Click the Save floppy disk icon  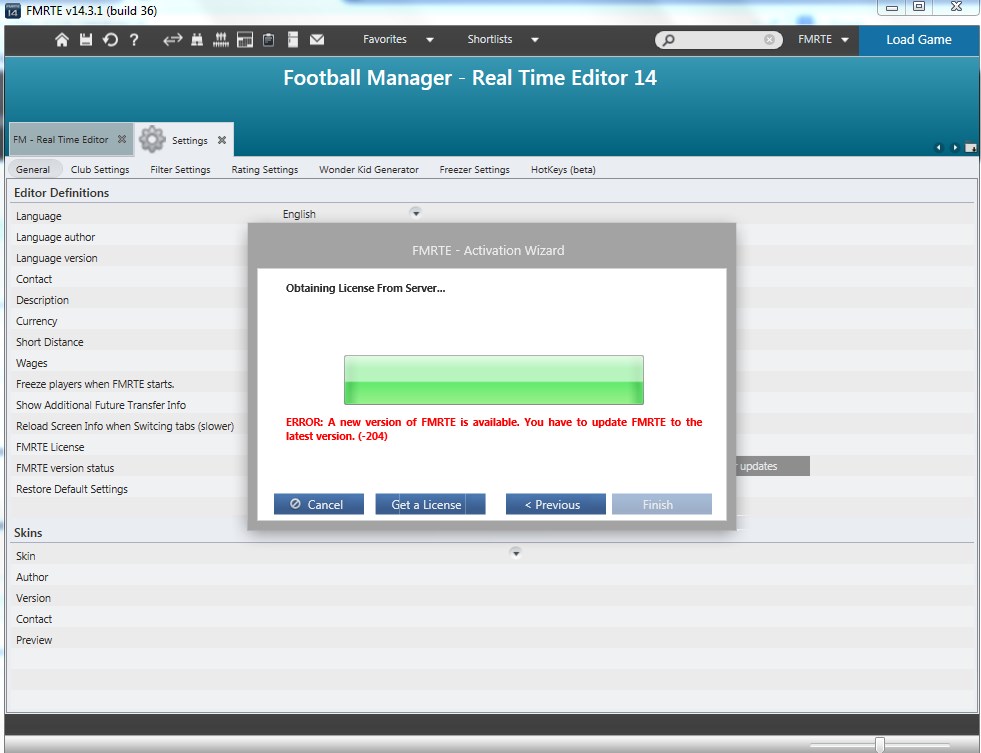[x=86, y=40]
